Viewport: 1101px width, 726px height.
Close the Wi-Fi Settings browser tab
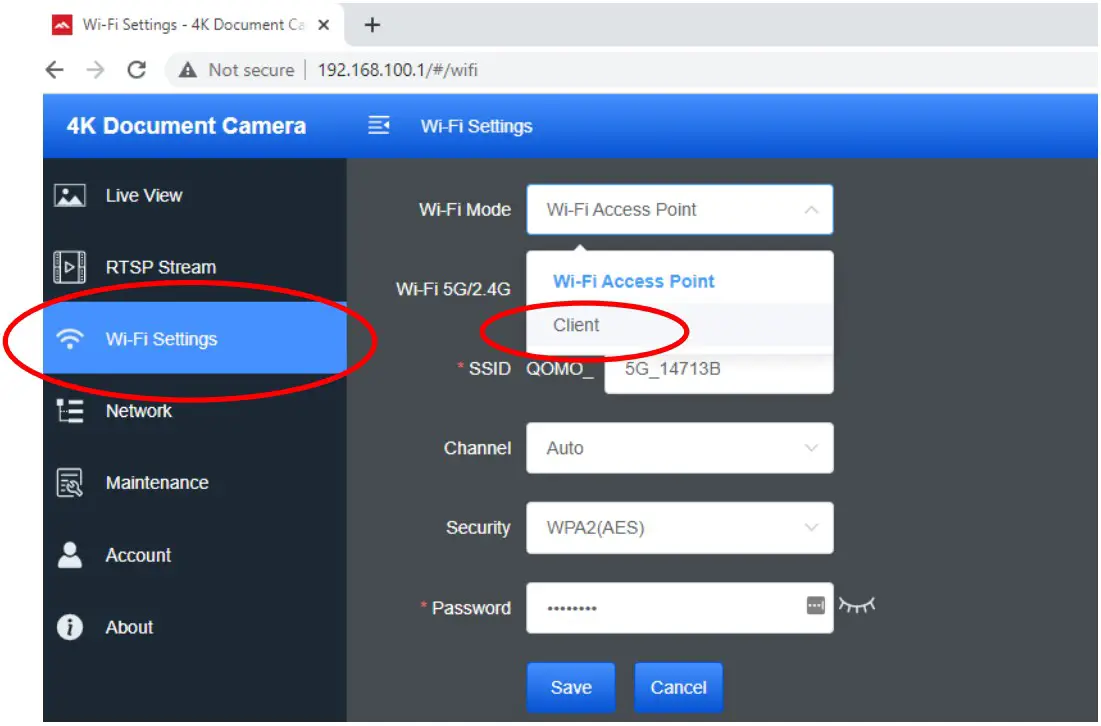pos(324,25)
